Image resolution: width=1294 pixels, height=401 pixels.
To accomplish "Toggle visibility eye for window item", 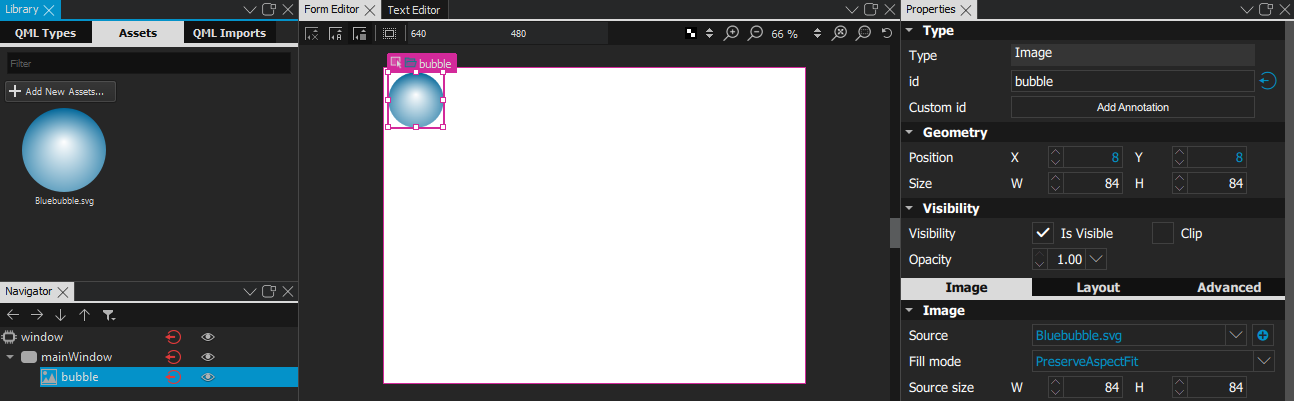I will coord(208,337).
